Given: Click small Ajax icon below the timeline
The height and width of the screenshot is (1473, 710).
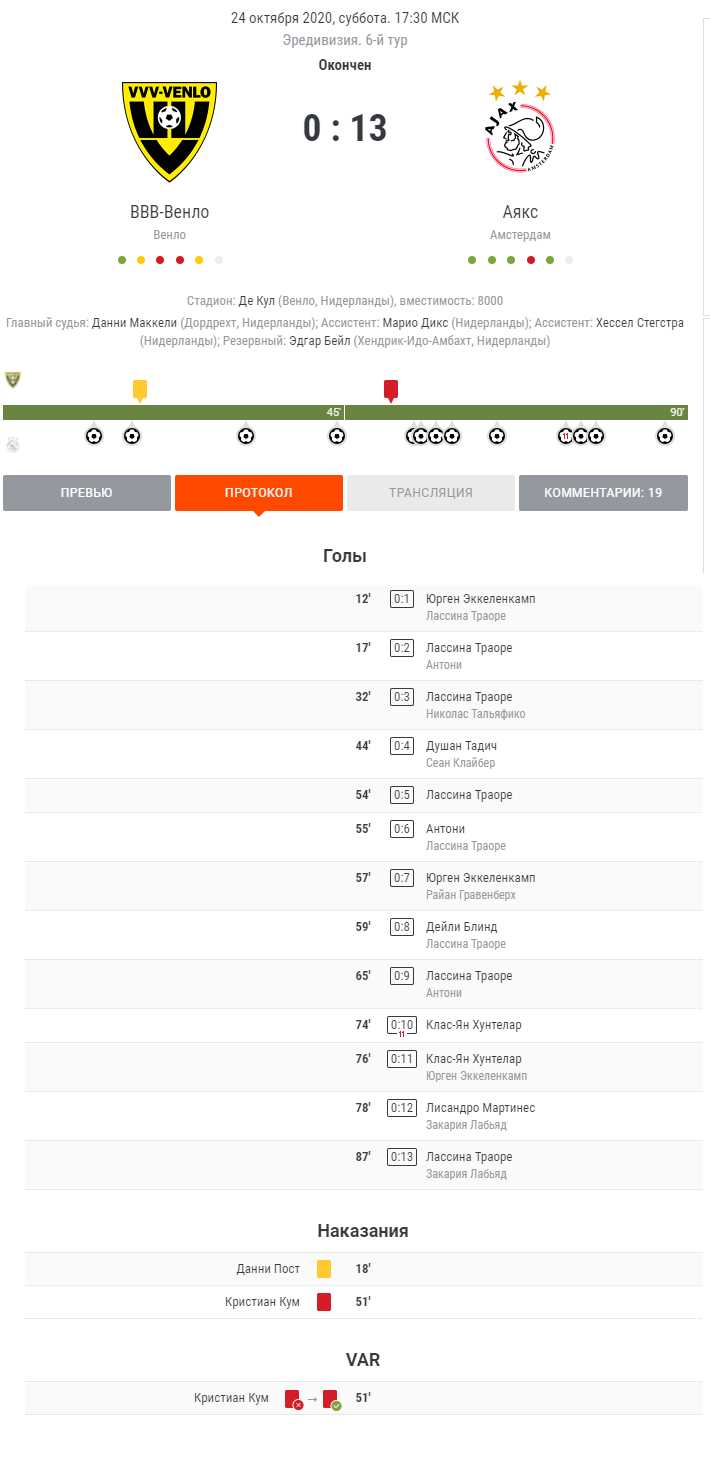Looking at the screenshot, I should click(12, 446).
